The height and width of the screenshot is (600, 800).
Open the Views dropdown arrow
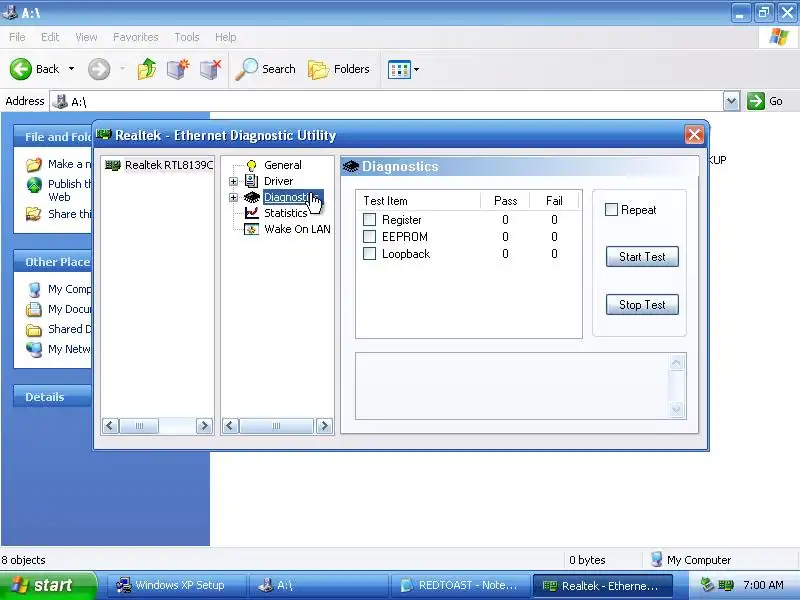click(416, 69)
